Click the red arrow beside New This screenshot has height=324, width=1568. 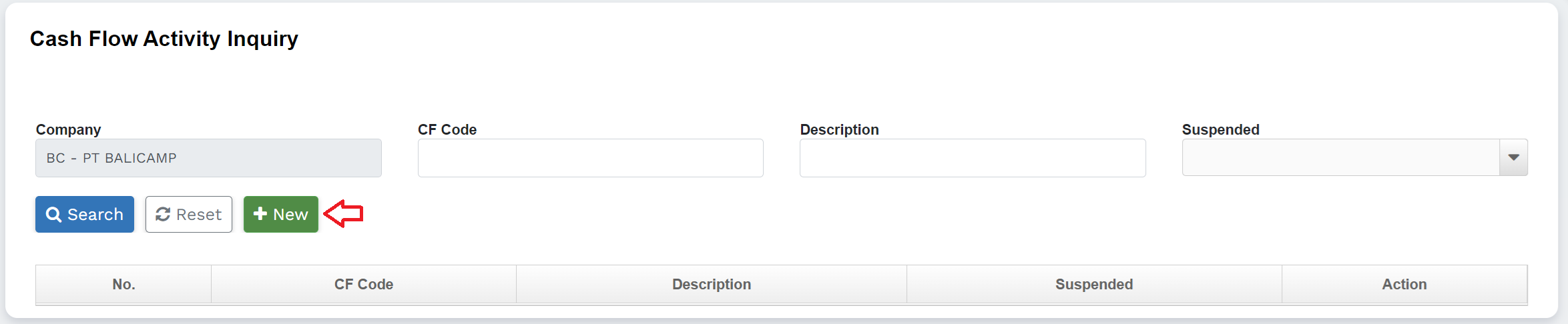point(343,214)
